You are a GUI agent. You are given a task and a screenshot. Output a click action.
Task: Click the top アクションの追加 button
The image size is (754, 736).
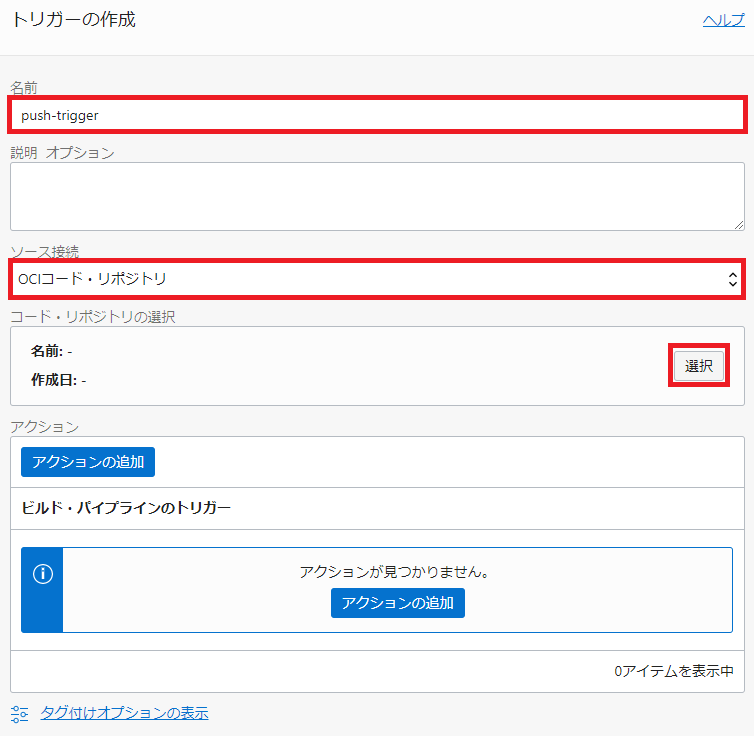[x=88, y=462]
